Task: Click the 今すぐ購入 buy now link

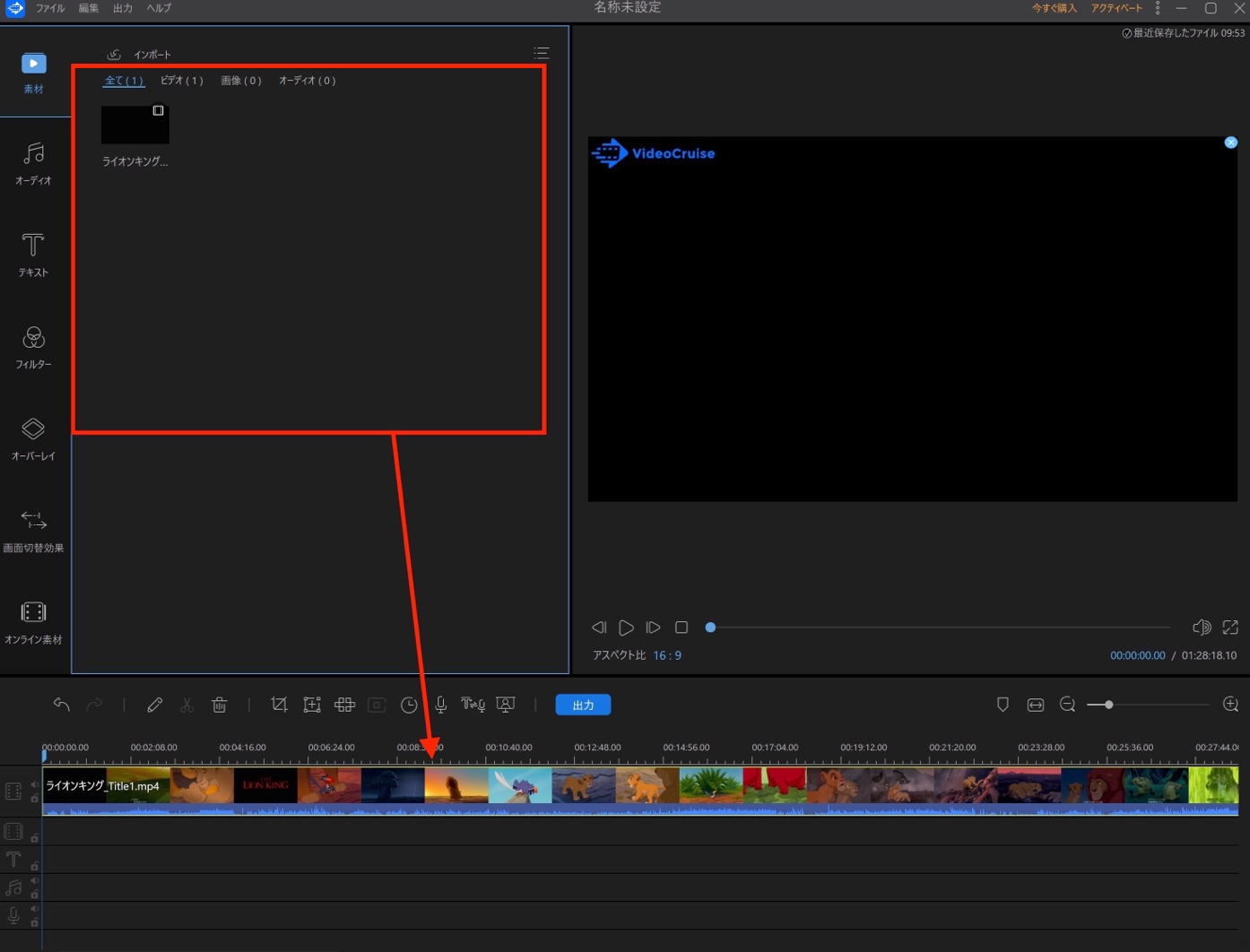Action: (1054, 8)
